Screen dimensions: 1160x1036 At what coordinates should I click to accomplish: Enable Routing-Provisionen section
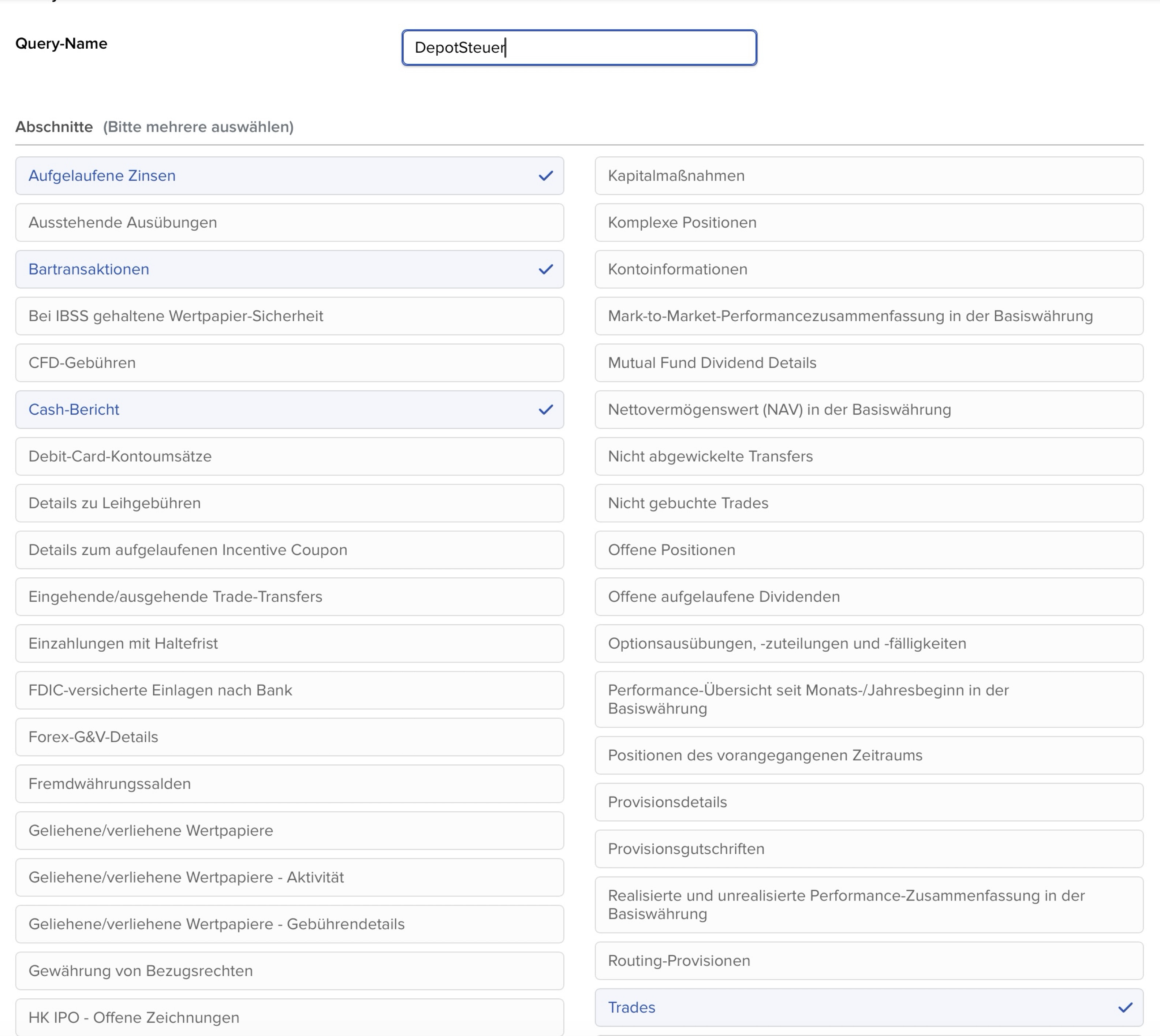869,961
